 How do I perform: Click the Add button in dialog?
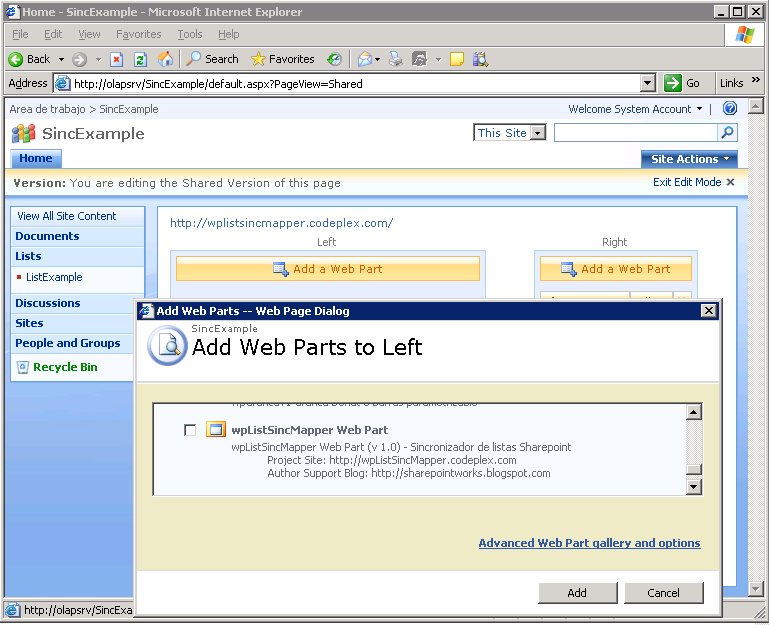point(577,593)
